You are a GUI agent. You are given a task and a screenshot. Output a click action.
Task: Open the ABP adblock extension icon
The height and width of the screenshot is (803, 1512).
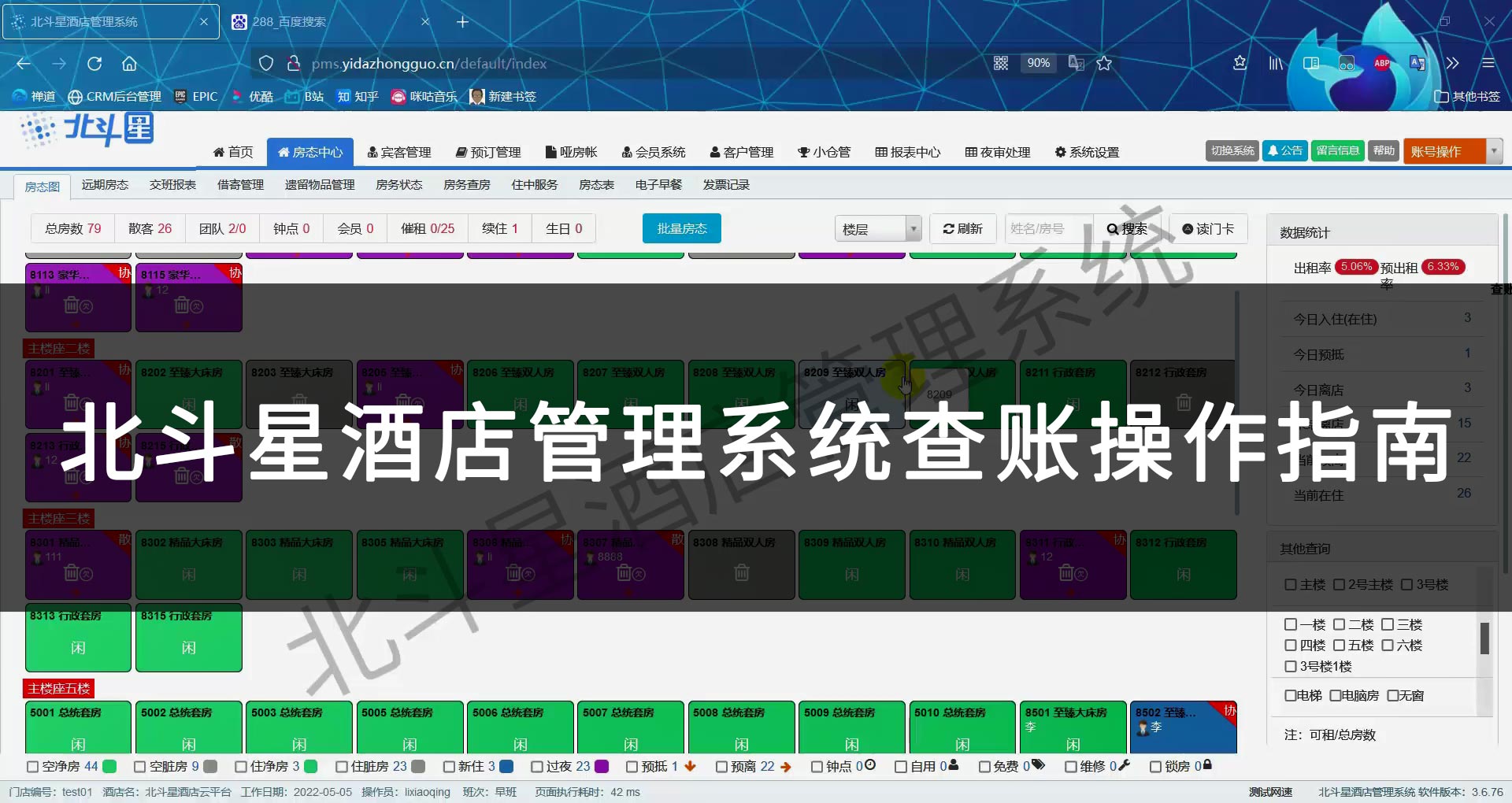click(x=1381, y=63)
